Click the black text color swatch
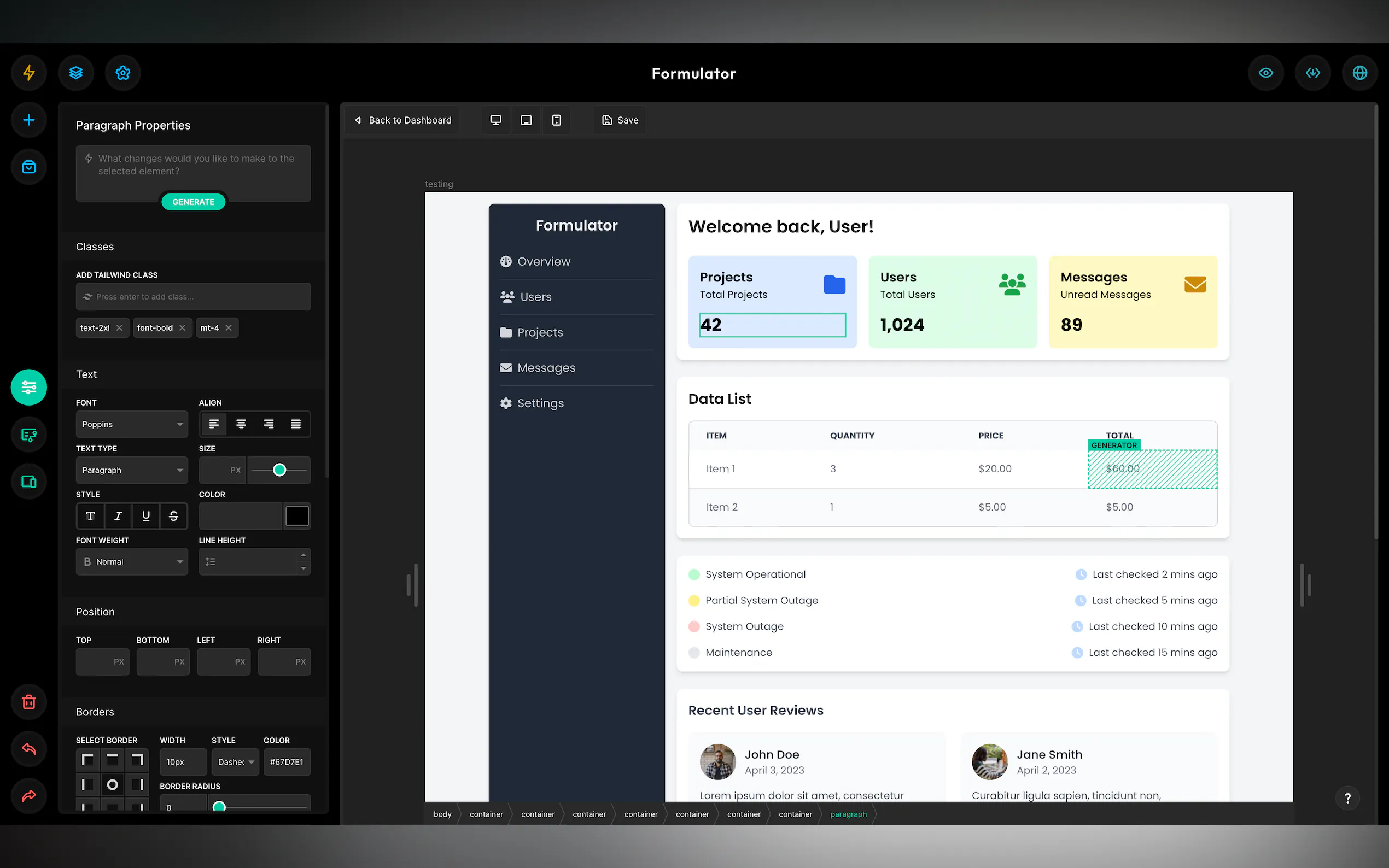The height and width of the screenshot is (868, 1389). pyautogui.click(x=297, y=516)
